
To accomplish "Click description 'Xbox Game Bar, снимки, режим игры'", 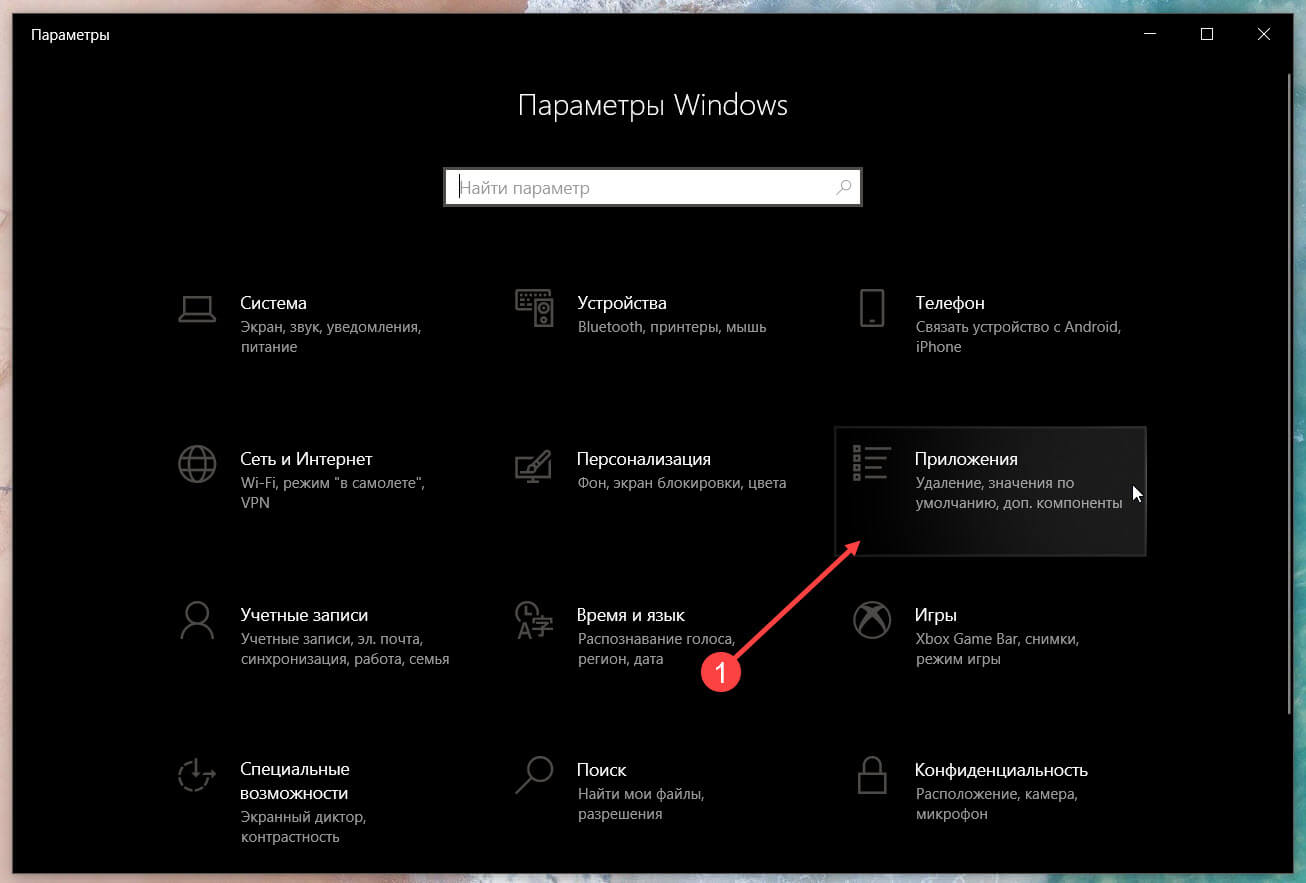I will click(x=996, y=649).
